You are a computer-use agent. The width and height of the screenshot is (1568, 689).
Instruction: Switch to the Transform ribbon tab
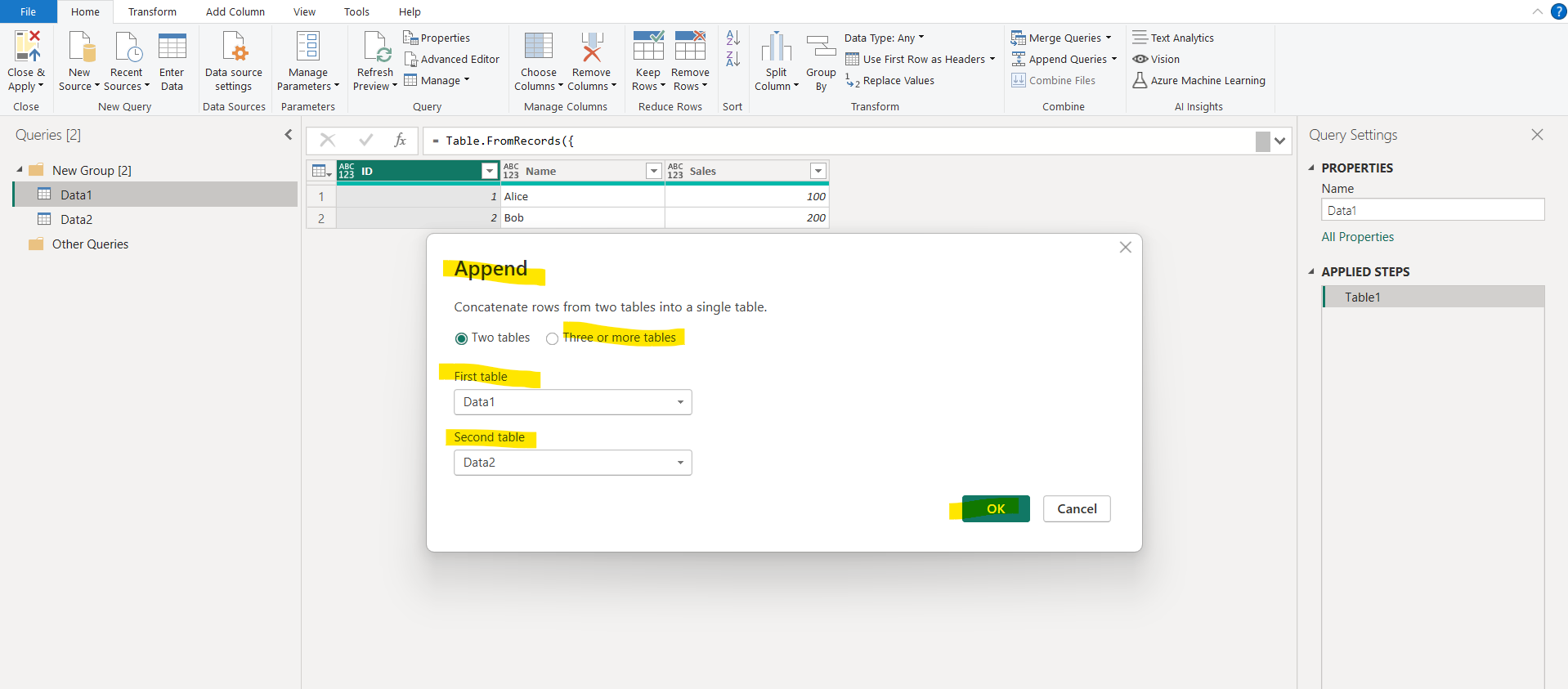(x=152, y=11)
